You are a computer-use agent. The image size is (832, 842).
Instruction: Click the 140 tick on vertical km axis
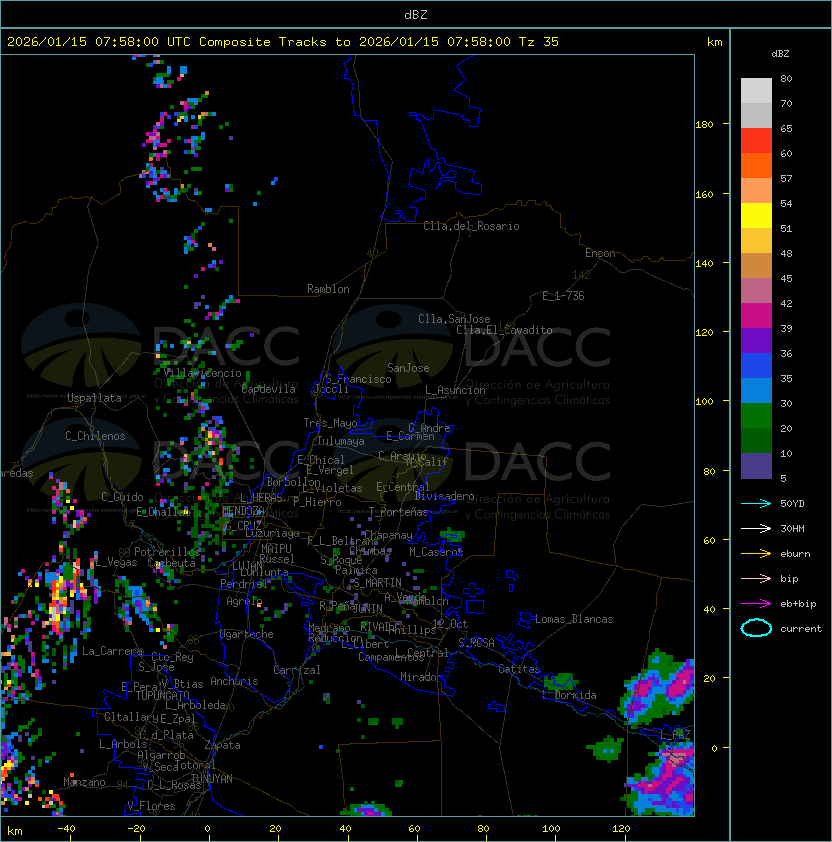(x=704, y=263)
